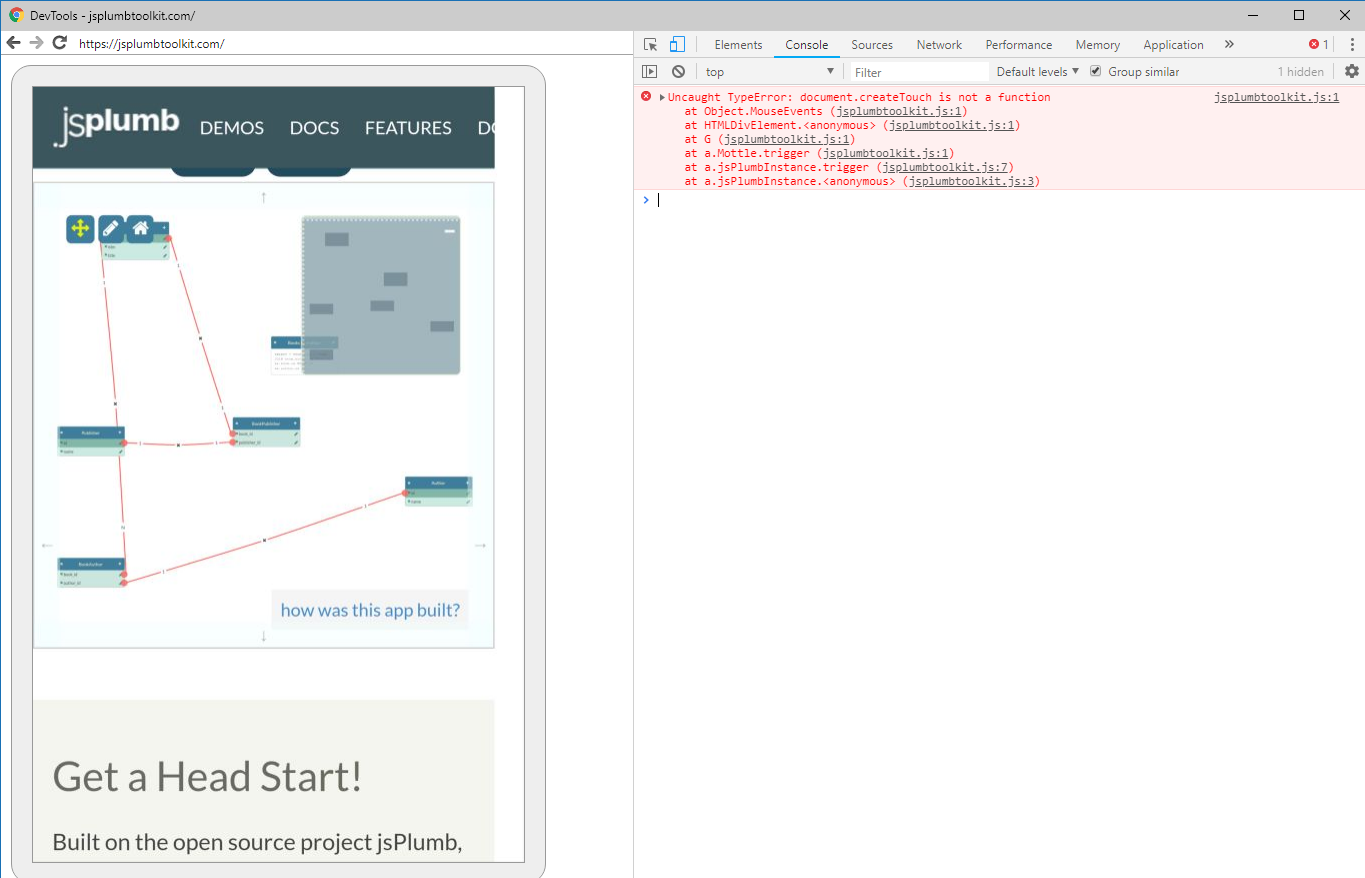Open the jsplumbtoolkit.js:1 source link

1276,97
